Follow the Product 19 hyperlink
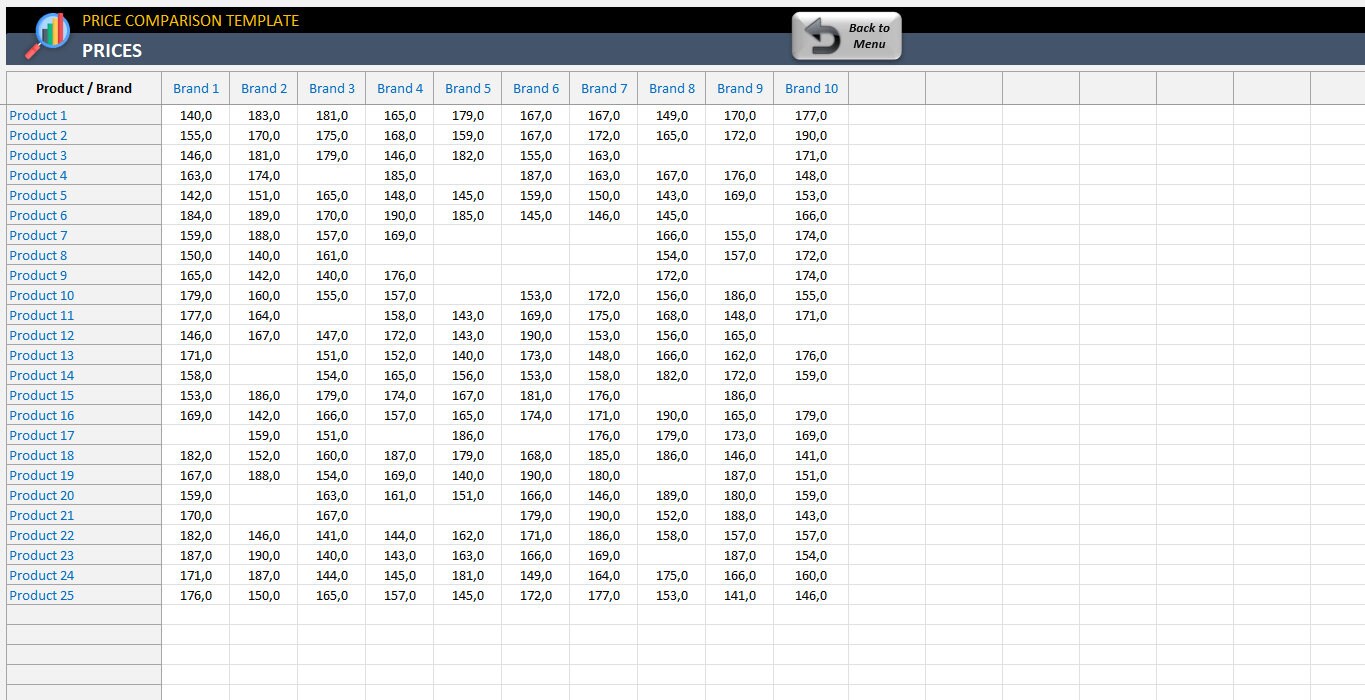1365x700 pixels. (x=42, y=475)
